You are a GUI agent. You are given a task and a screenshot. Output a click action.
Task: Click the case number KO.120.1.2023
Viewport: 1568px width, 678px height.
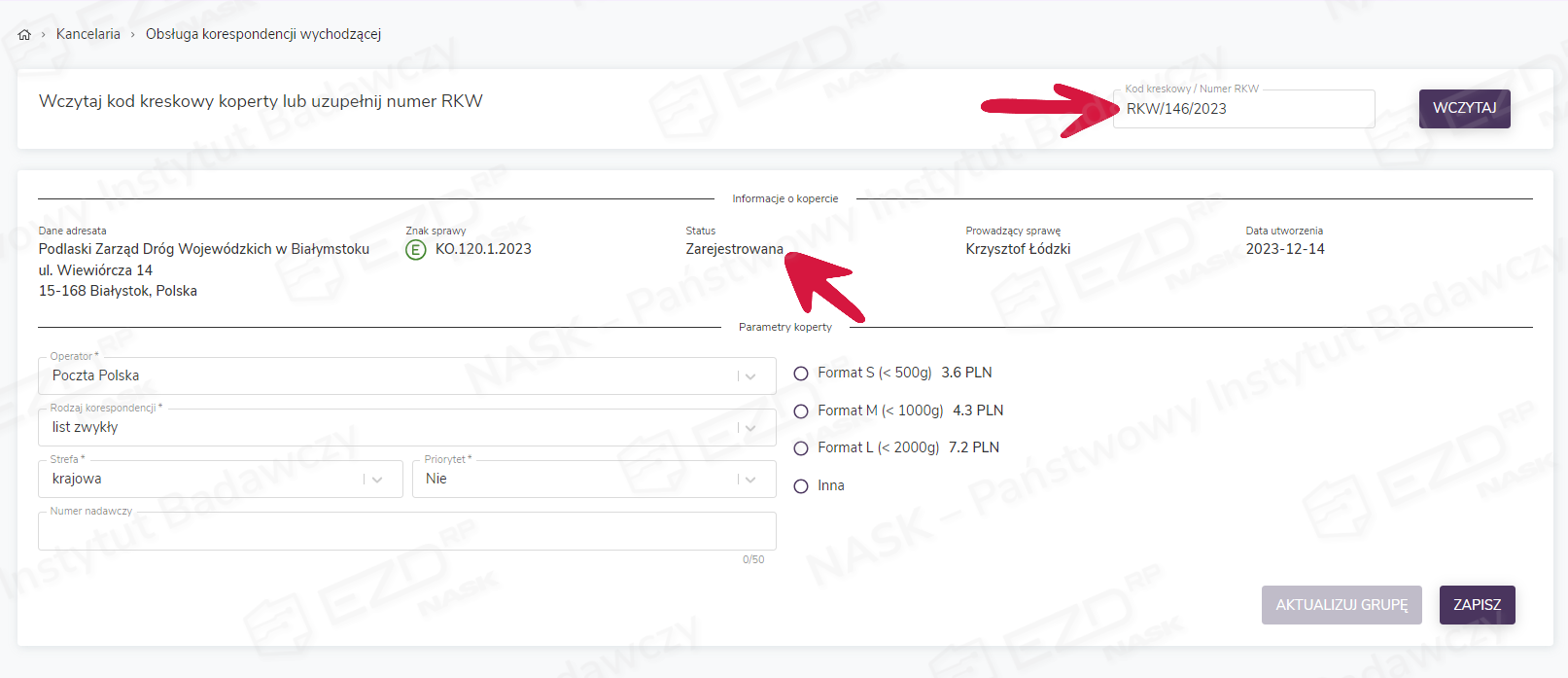coord(483,249)
